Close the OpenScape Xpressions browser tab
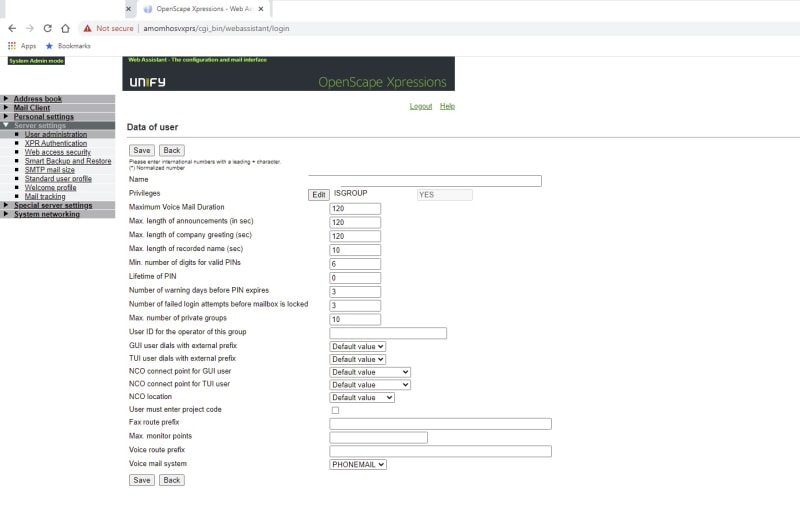Screen dimensions: 800x506 [x=261, y=9]
